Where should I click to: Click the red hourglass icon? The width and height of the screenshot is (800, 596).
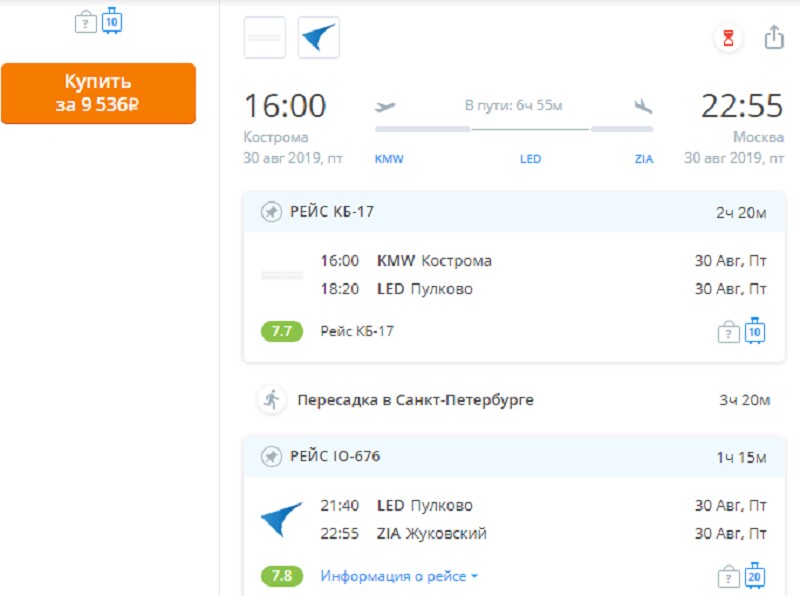tap(729, 38)
